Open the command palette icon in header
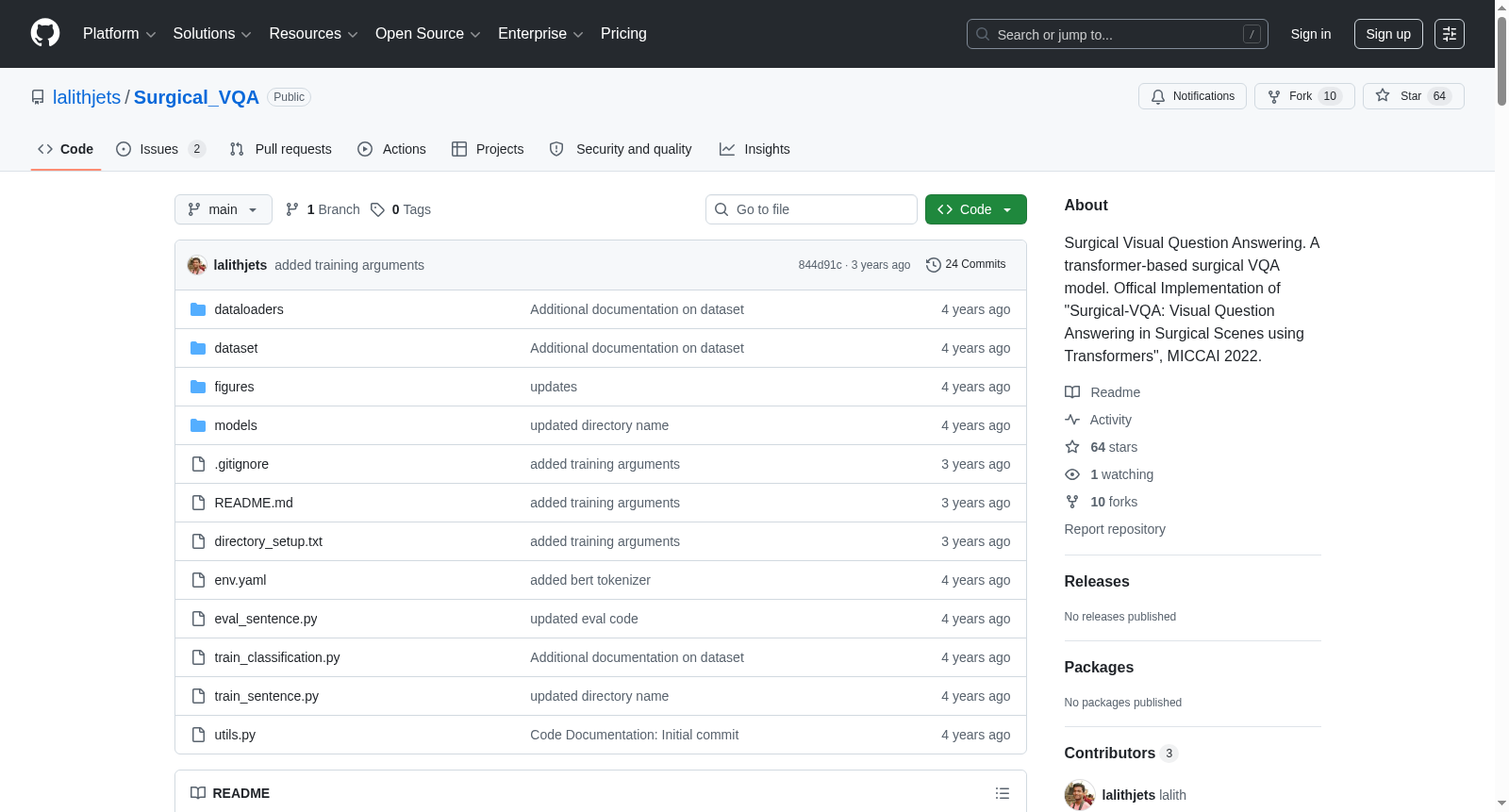The width and height of the screenshot is (1509, 812). pos(1450,34)
